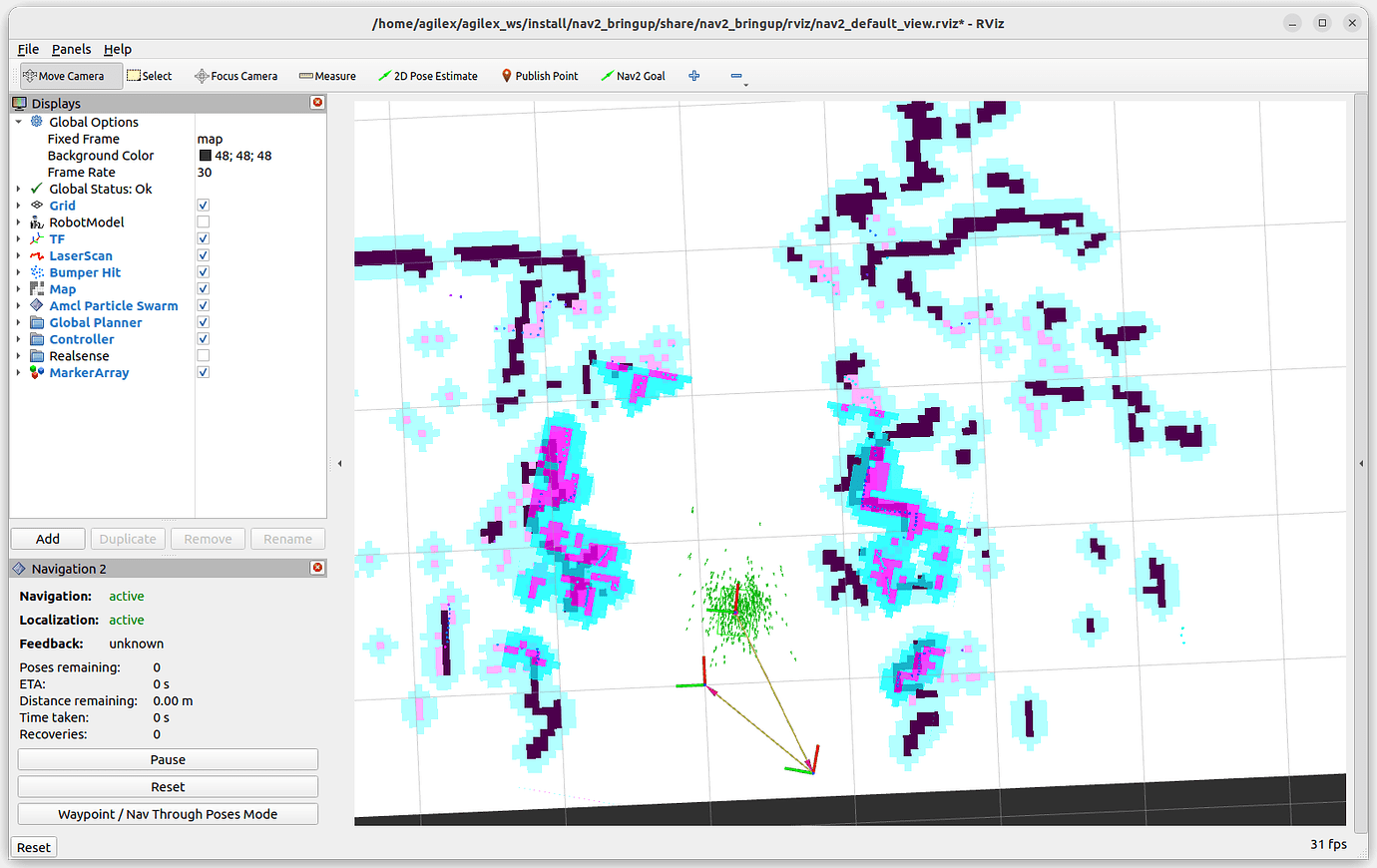The image size is (1377, 868).
Task: Enable the RobotModel display
Action: coord(203,221)
